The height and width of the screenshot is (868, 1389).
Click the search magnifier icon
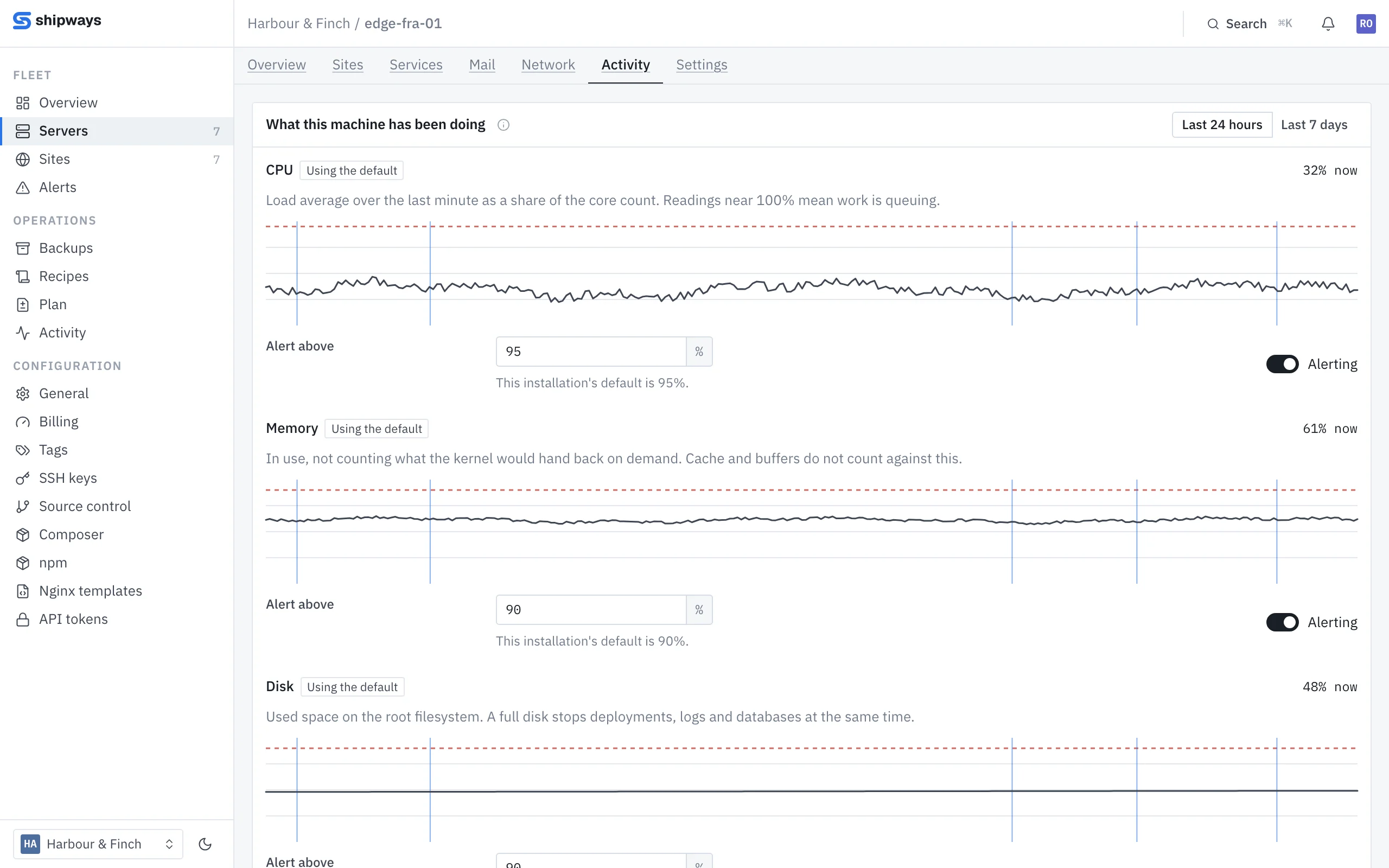pos(1212,23)
